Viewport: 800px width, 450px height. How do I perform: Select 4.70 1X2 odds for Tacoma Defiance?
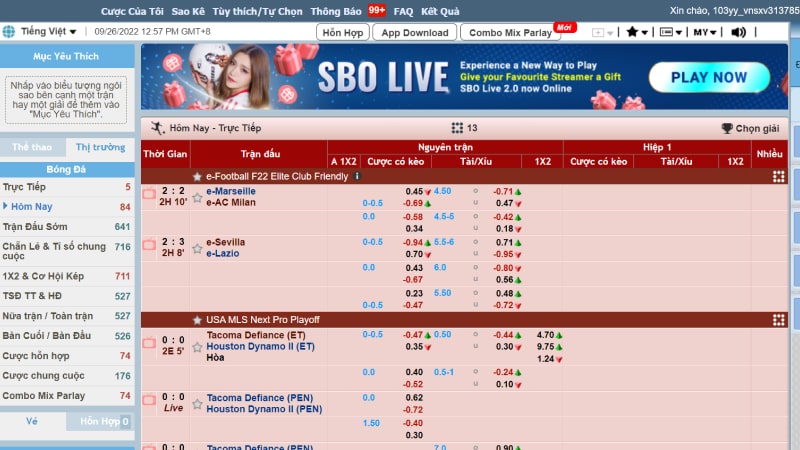(545, 335)
